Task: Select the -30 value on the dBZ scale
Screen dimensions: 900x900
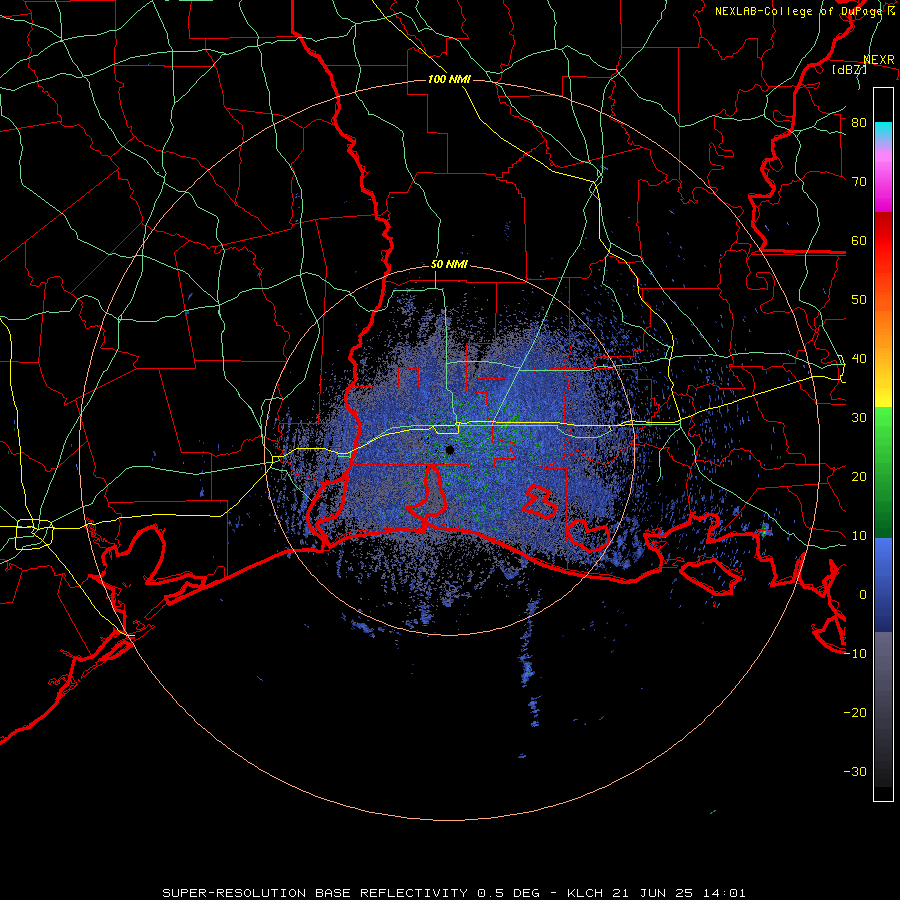Action: 855,771
